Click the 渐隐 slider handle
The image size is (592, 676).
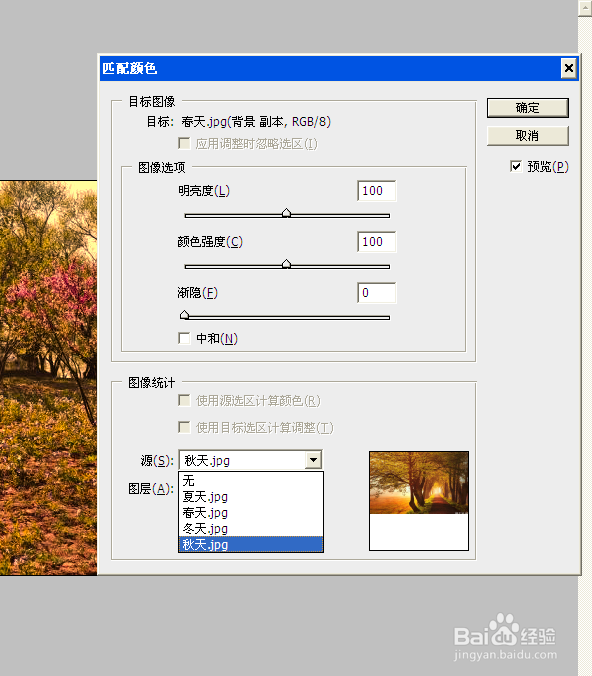(x=185, y=315)
